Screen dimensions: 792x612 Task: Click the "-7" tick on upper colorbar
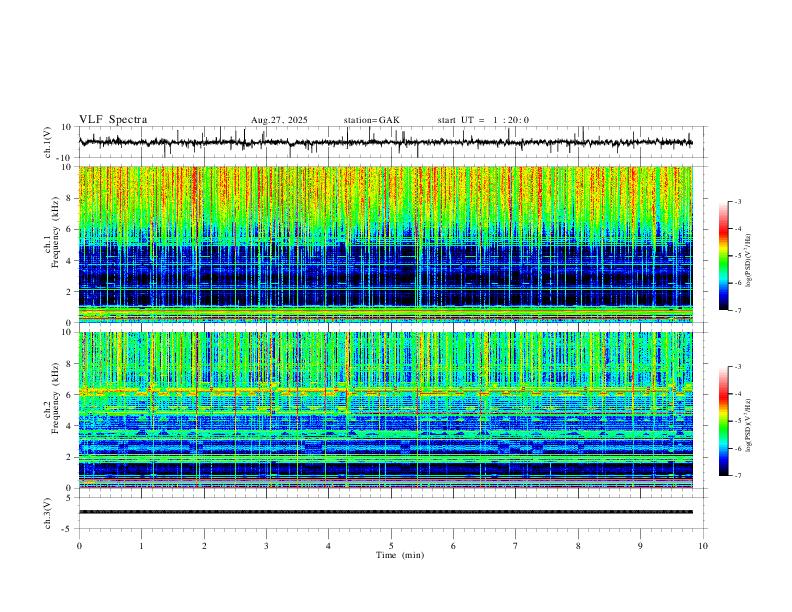click(x=737, y=311)
